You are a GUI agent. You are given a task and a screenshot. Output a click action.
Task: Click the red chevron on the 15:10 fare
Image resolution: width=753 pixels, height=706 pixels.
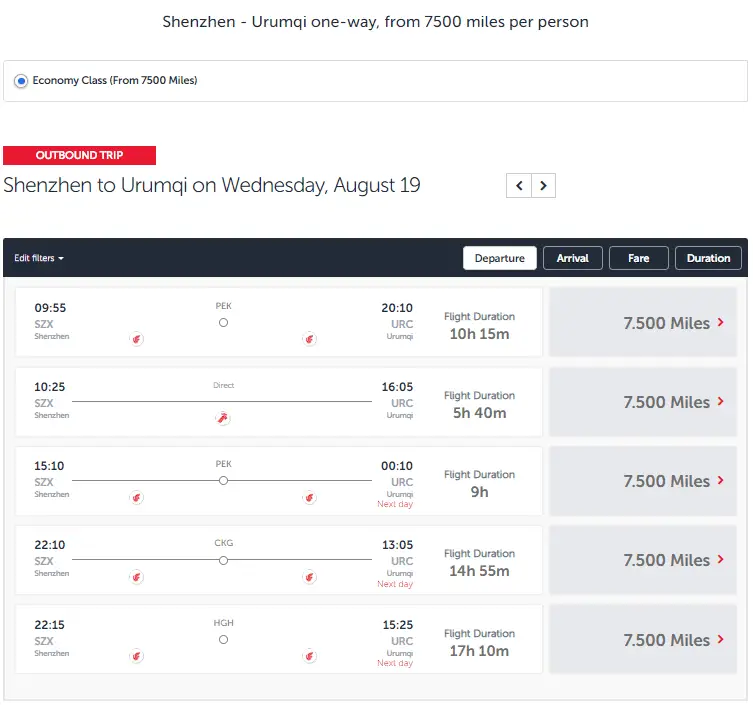click(720, 480)
